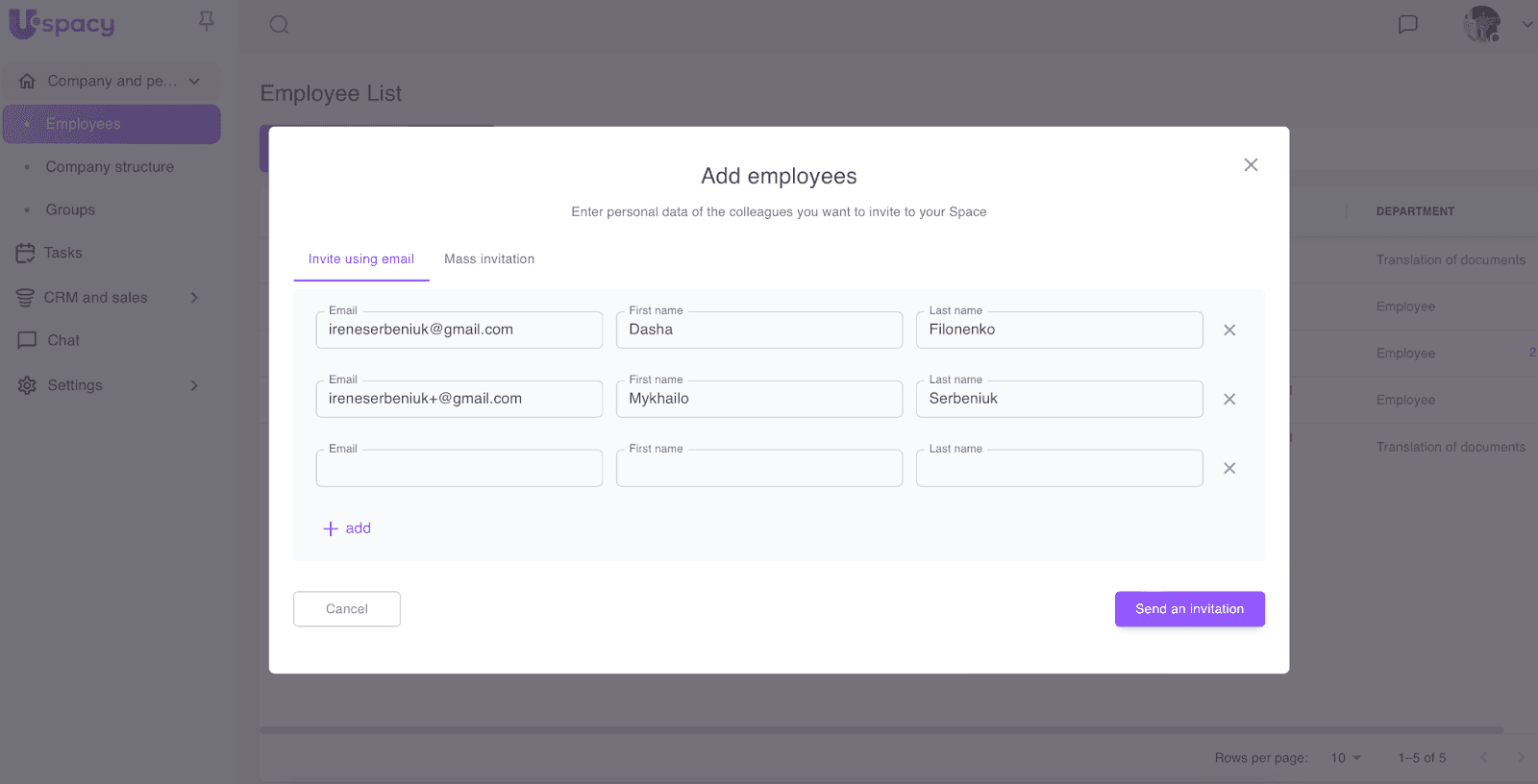This screenshot has height=784, width=1538.
Task: Close the Add employees dialog
Action: [1251, 164]
